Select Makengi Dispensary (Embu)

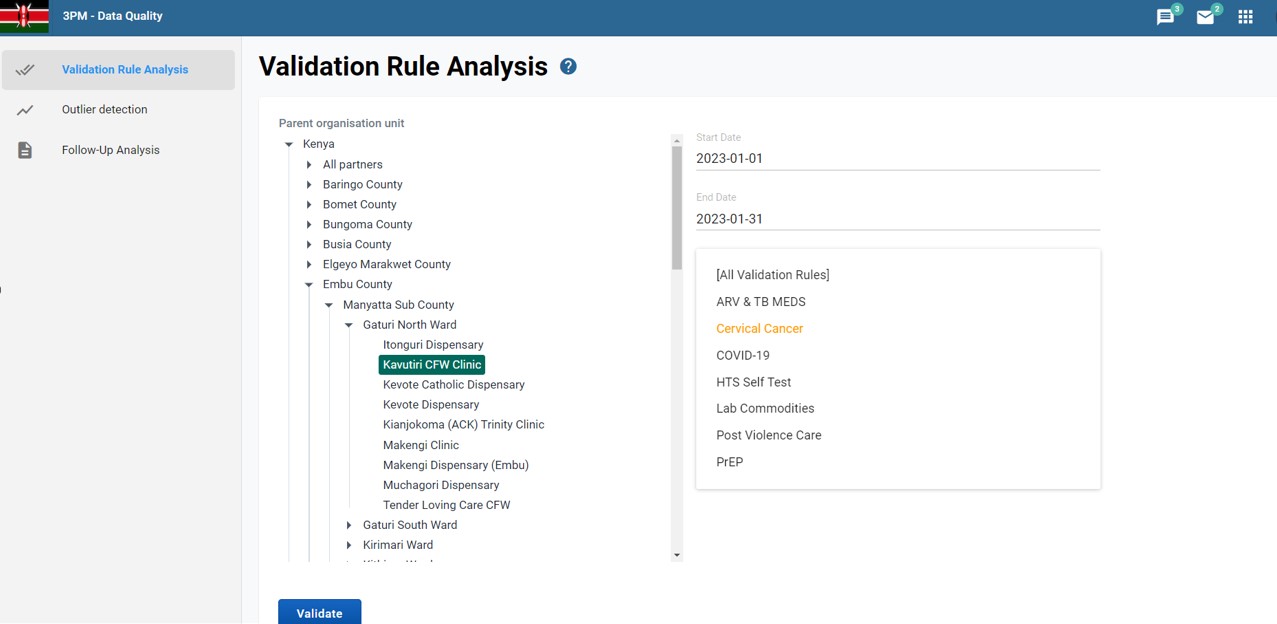coord(456,465)
